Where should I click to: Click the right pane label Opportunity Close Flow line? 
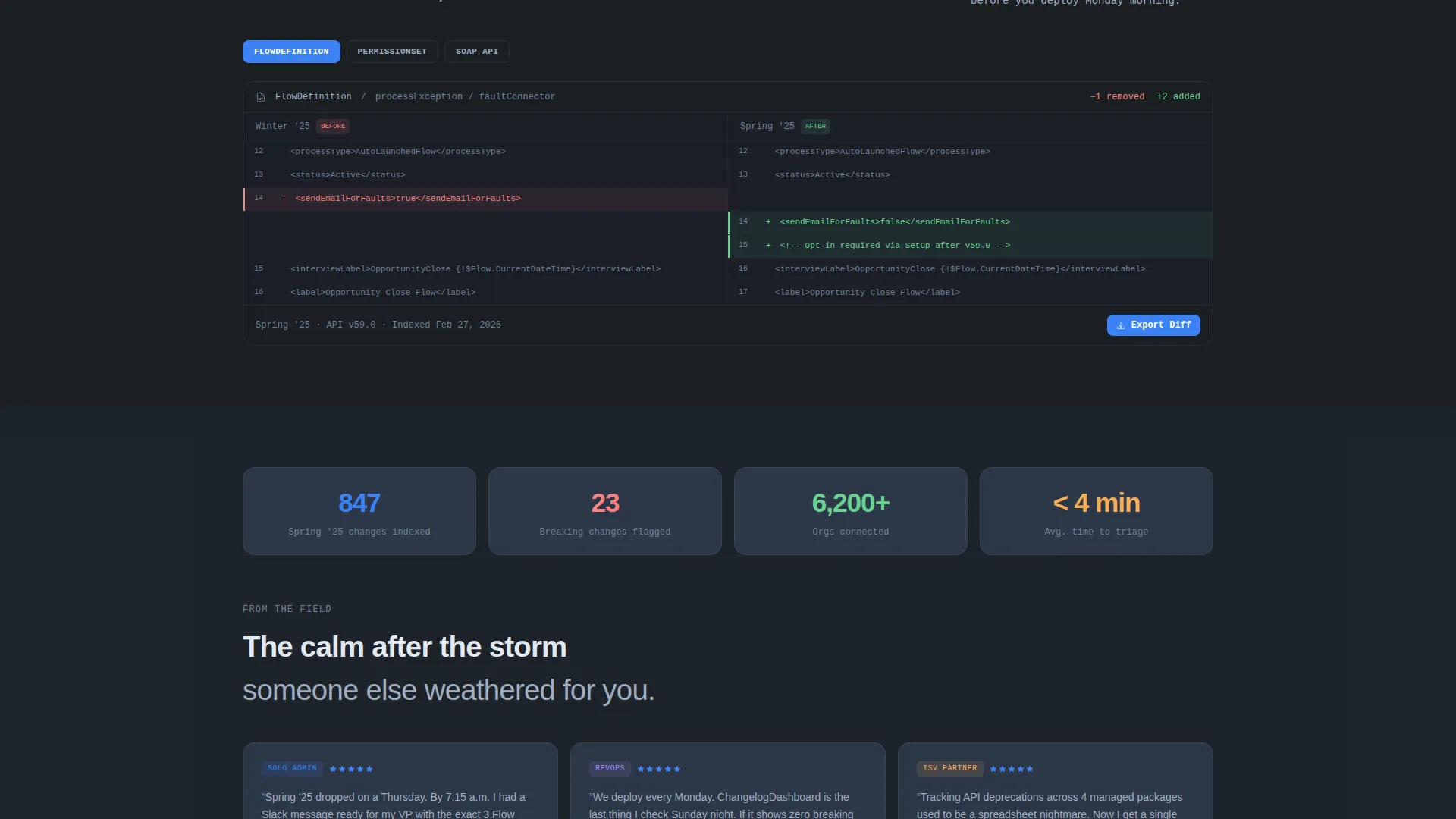tap(970, 293)
